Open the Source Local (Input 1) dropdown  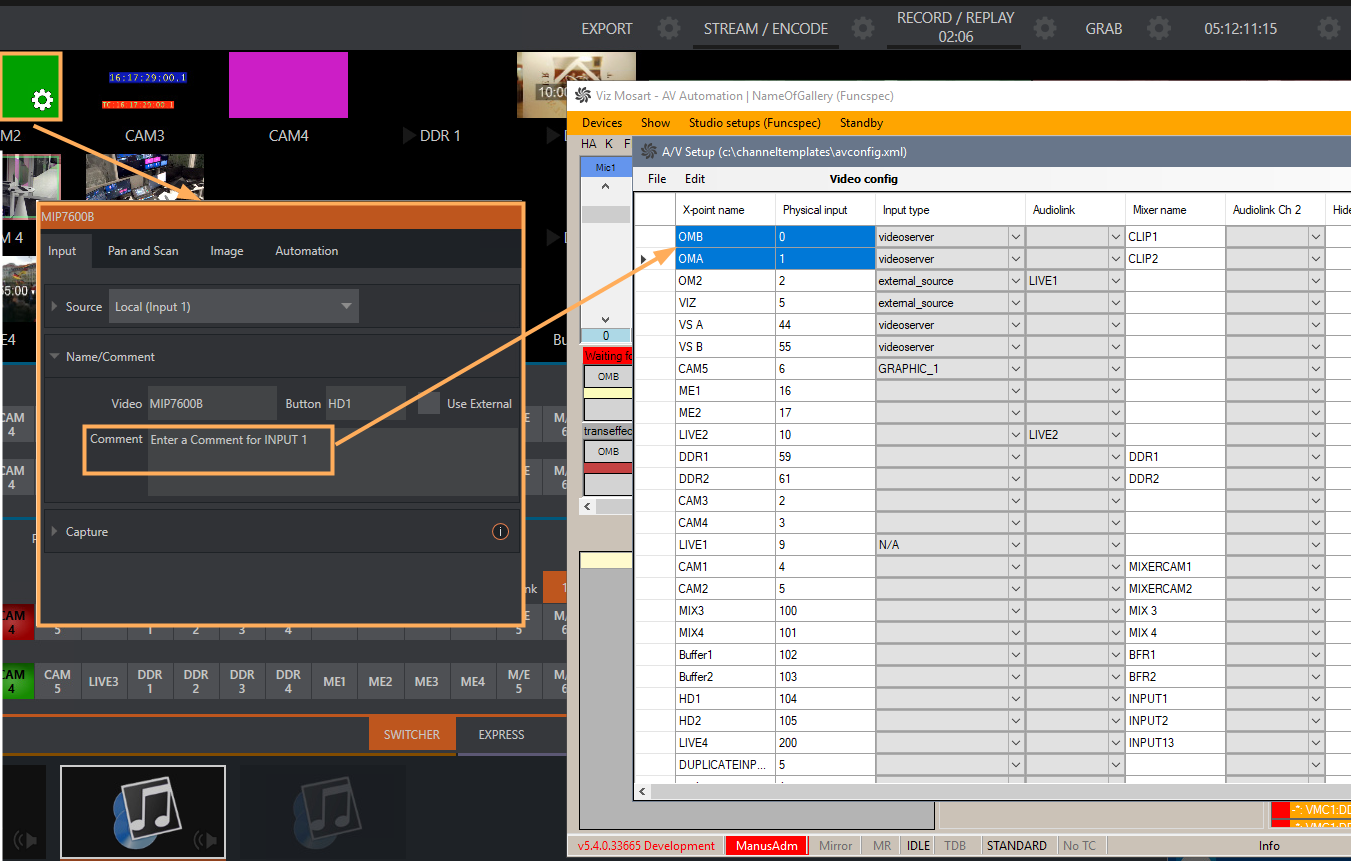click(x=233, y=307)
